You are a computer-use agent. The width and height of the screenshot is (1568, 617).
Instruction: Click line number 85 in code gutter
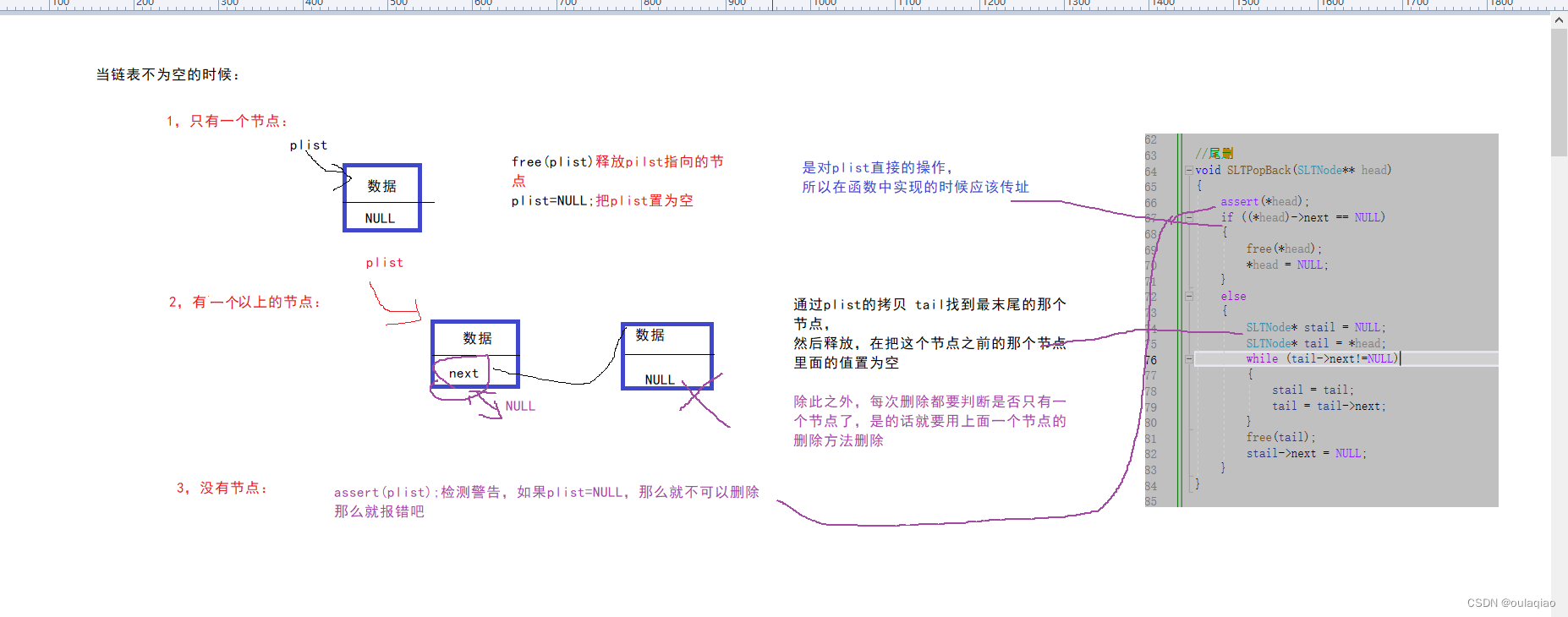[x=1151, y=501]
